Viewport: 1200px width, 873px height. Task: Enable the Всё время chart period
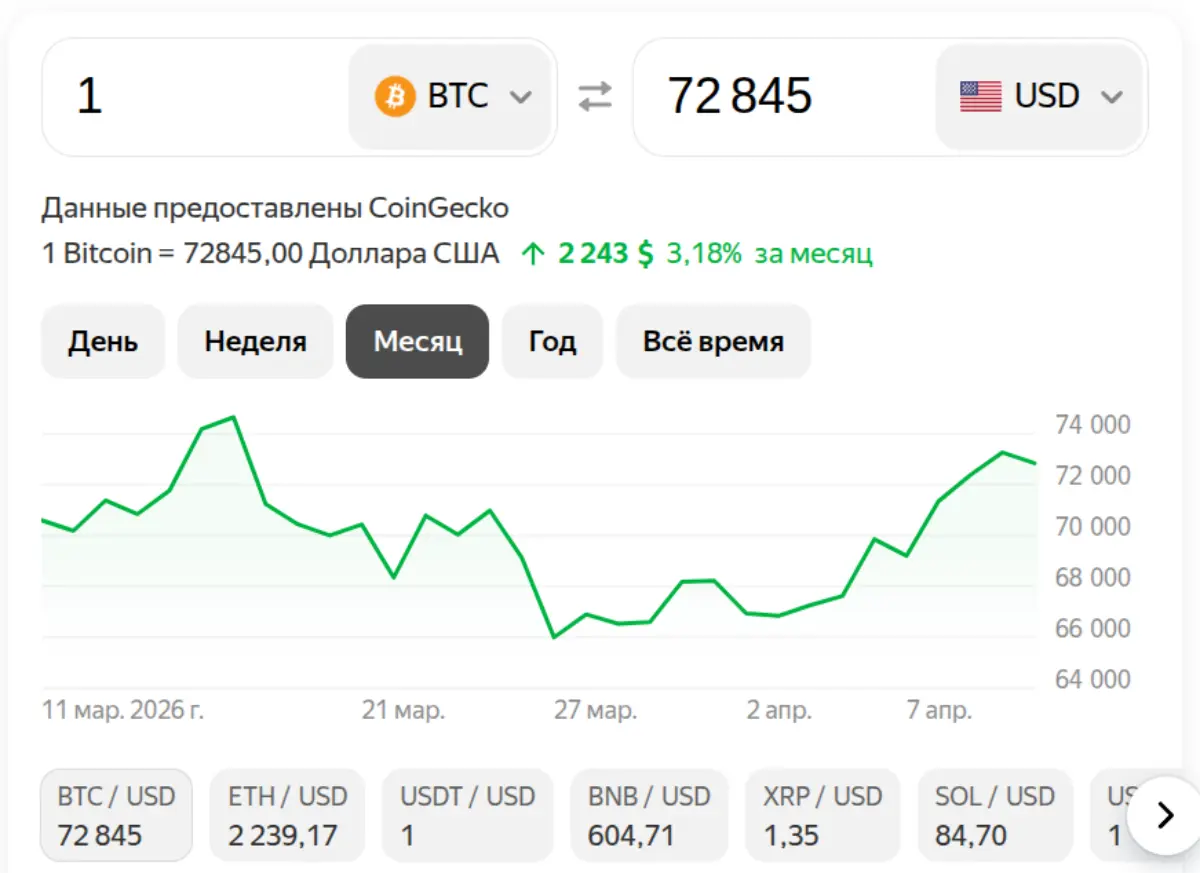click(x=713, y=341)
